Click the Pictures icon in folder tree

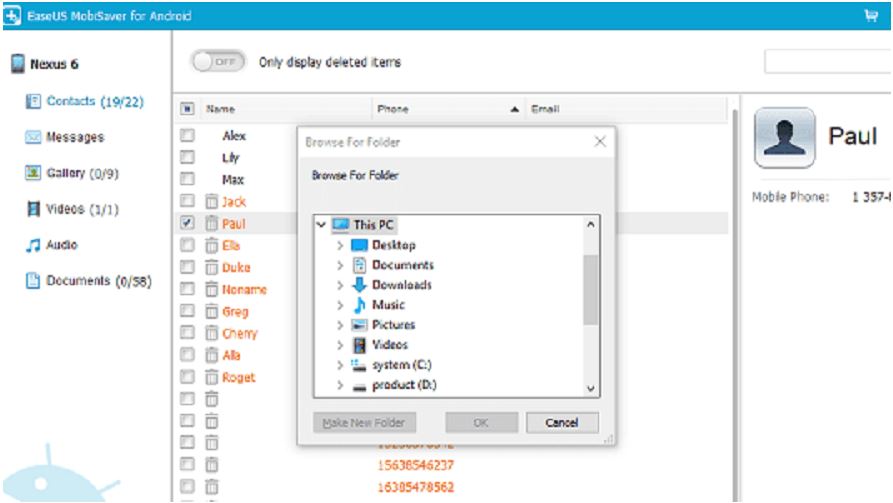359,325
